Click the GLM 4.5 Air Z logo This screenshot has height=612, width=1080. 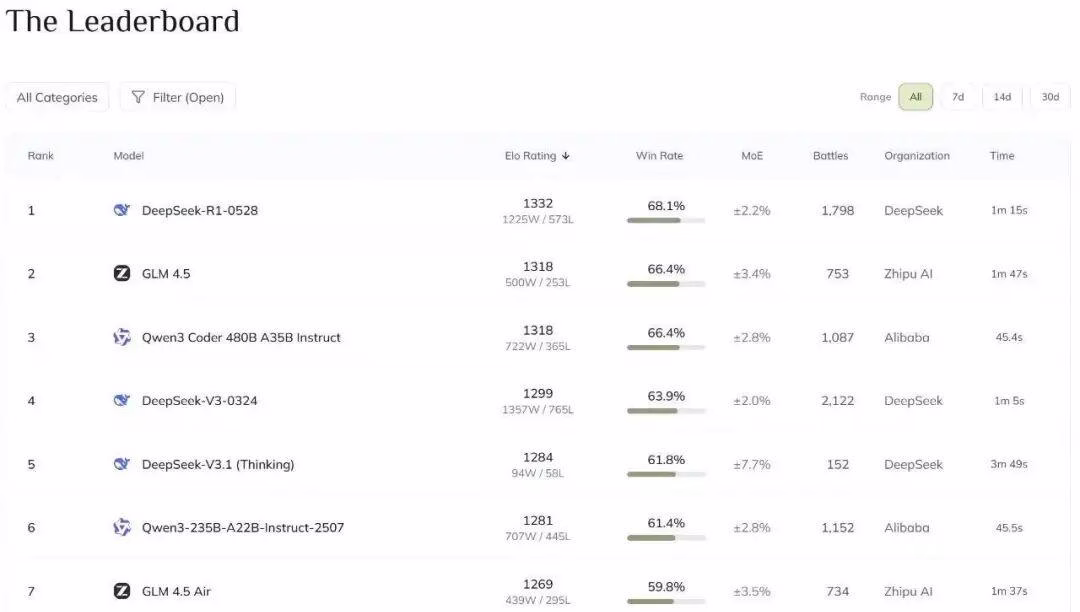point(122,591)
